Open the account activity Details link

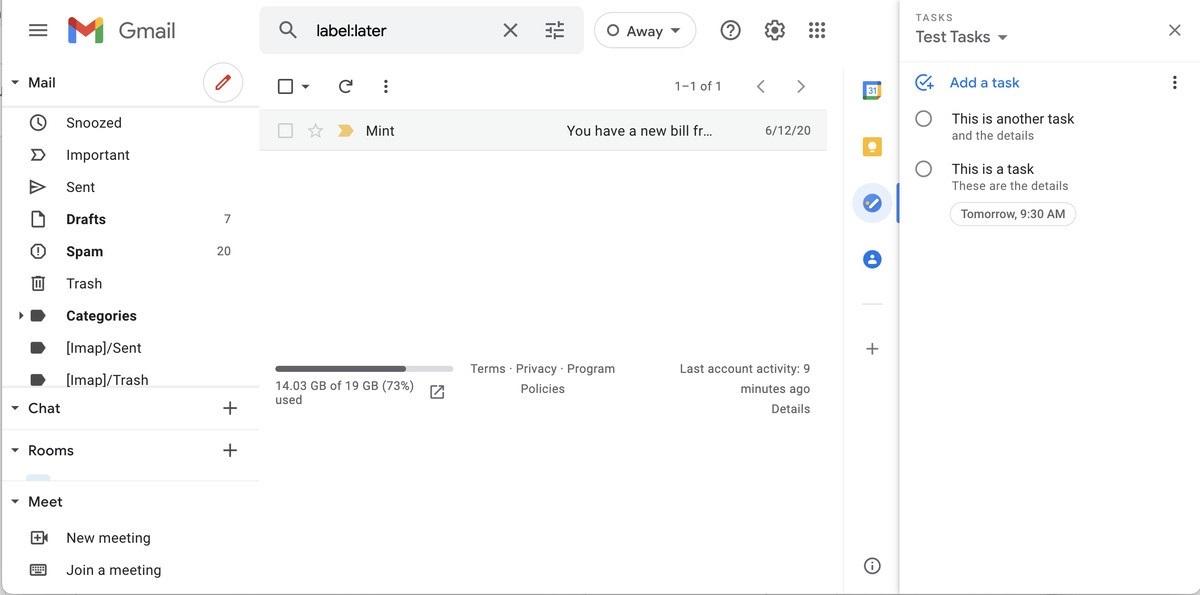(x=790, y=409)
